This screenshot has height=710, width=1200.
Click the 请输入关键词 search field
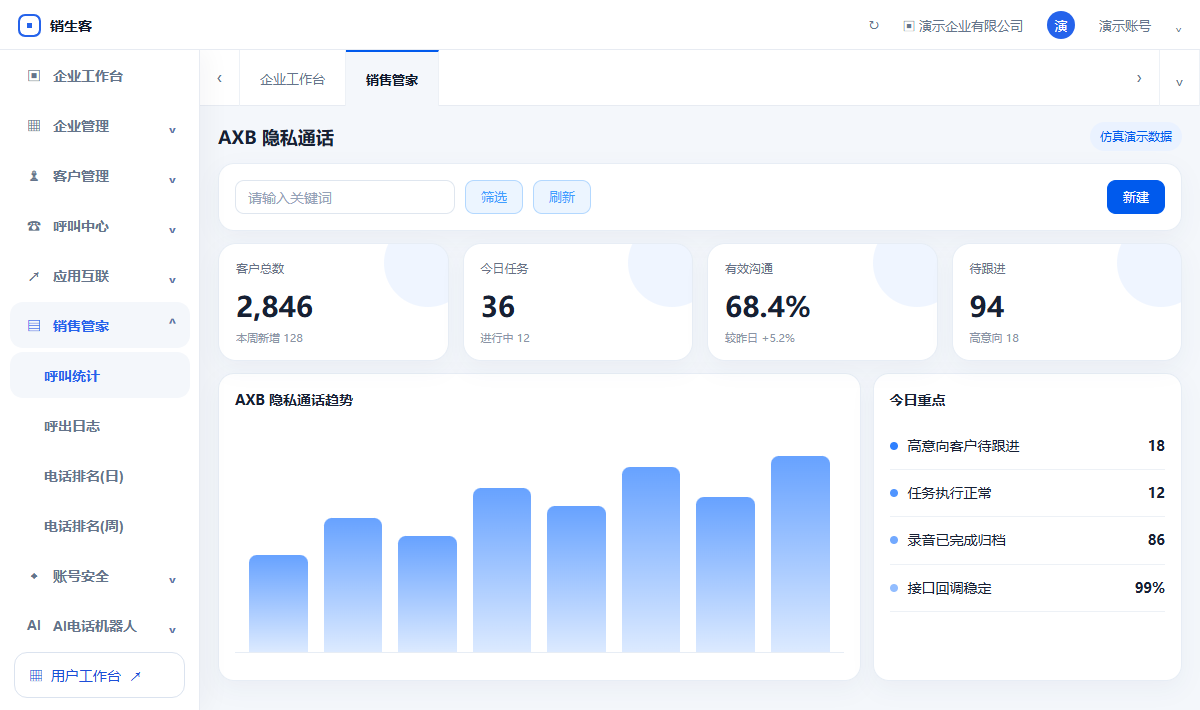(345, 197)
